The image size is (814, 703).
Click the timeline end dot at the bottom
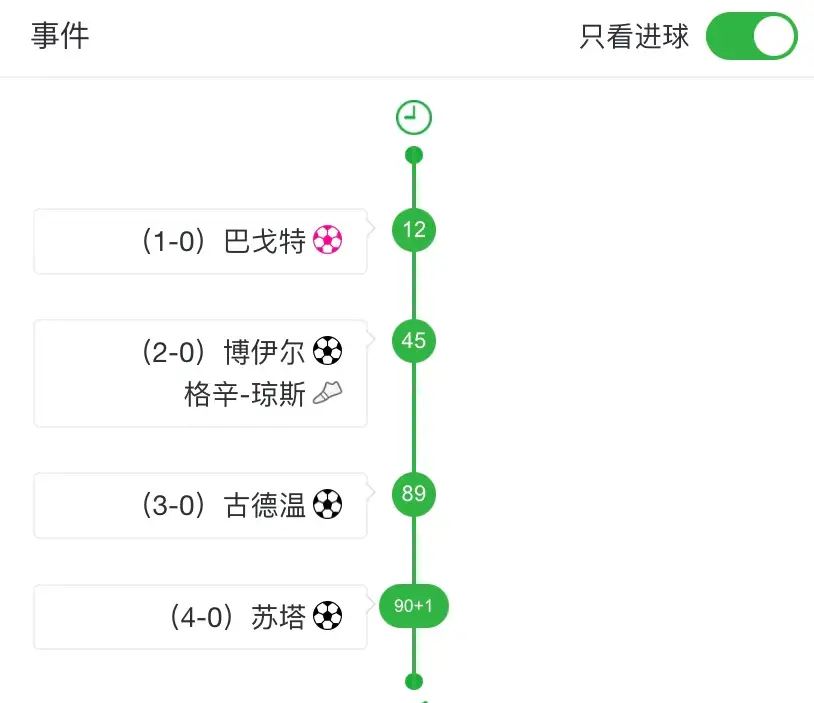point(414,681)
